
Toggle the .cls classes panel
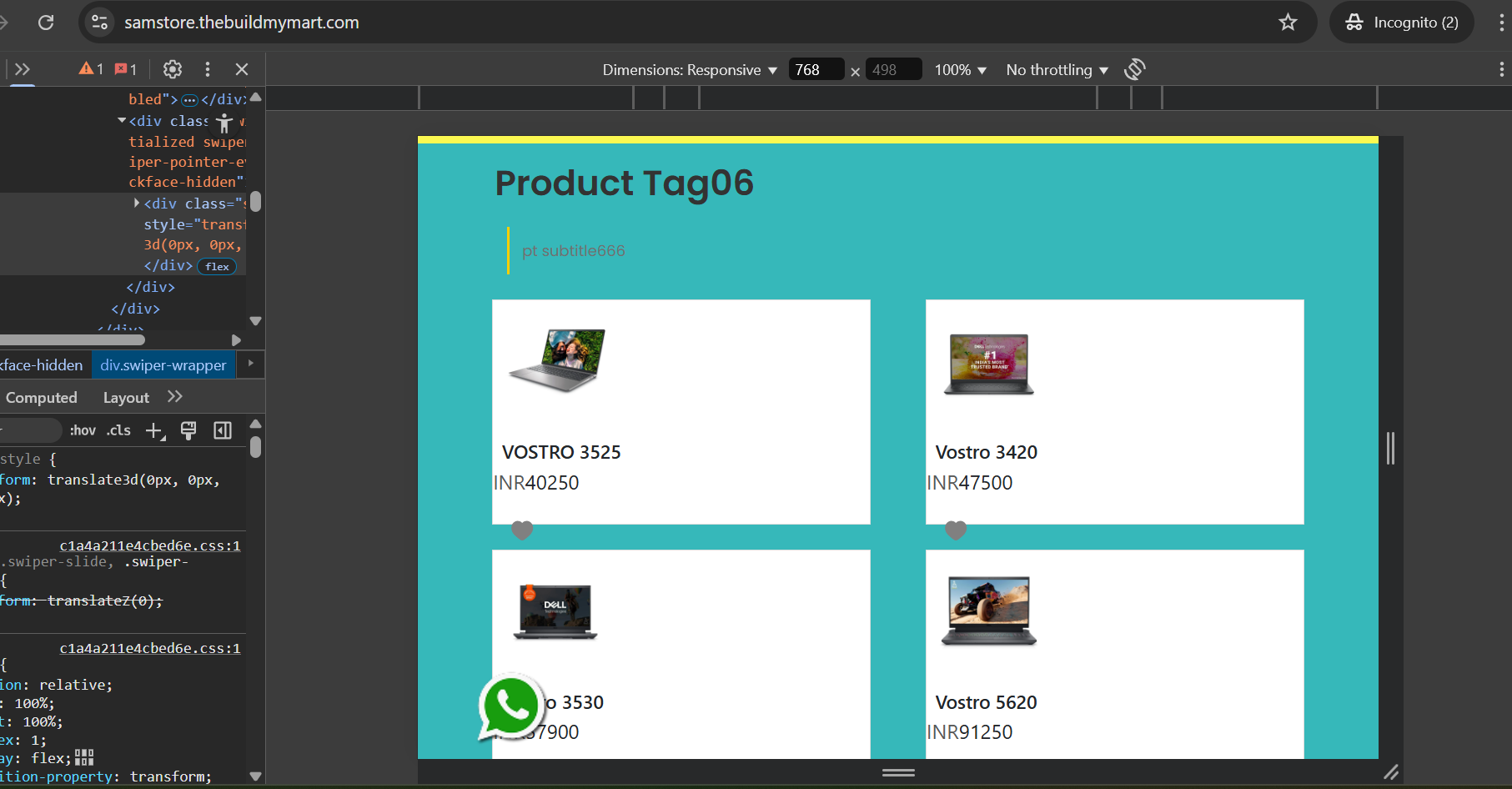pyautogui.click(x=119, y=430)
